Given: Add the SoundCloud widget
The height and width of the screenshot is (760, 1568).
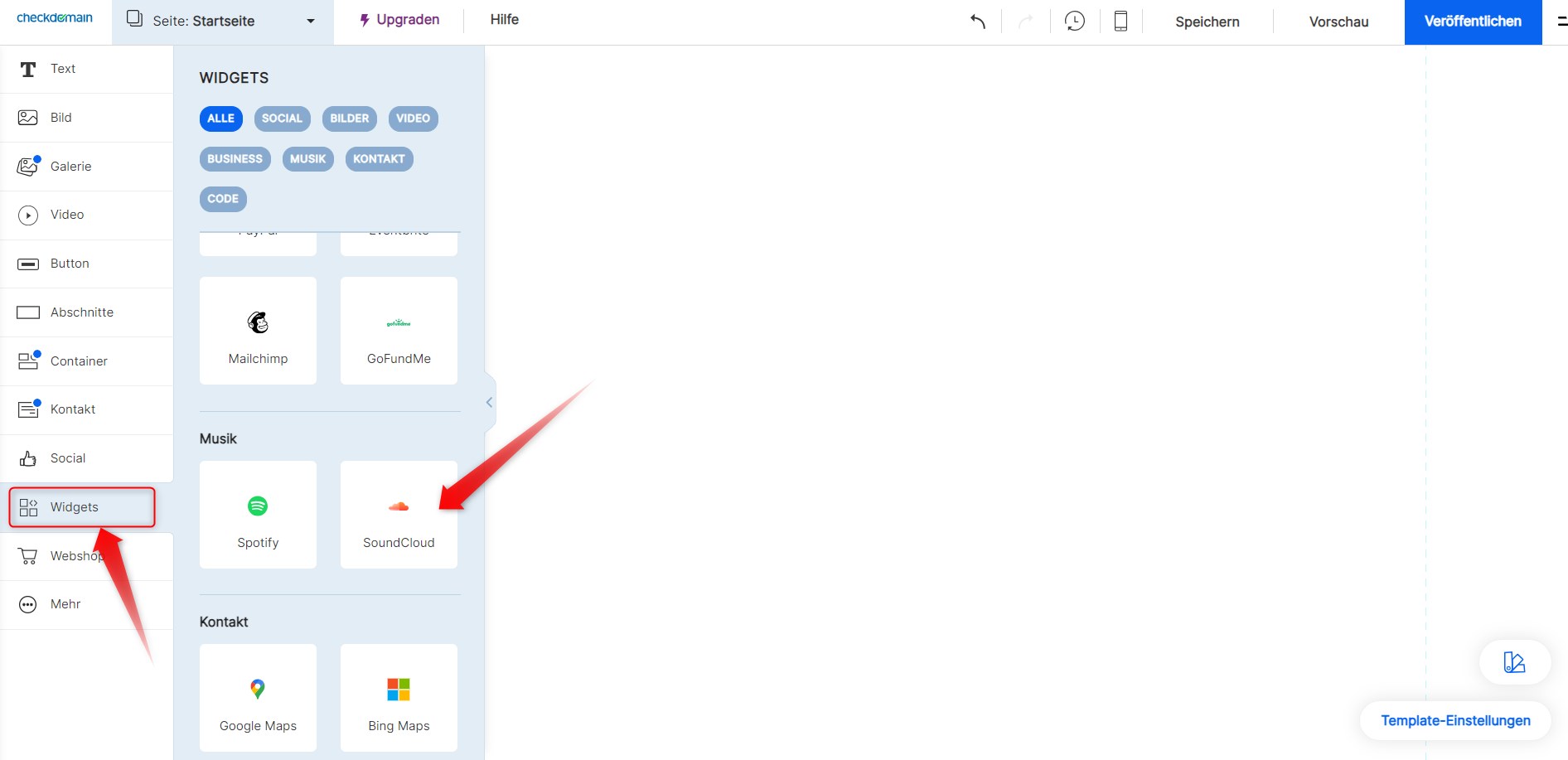Looking at the screenshot, I should [399, 515].
